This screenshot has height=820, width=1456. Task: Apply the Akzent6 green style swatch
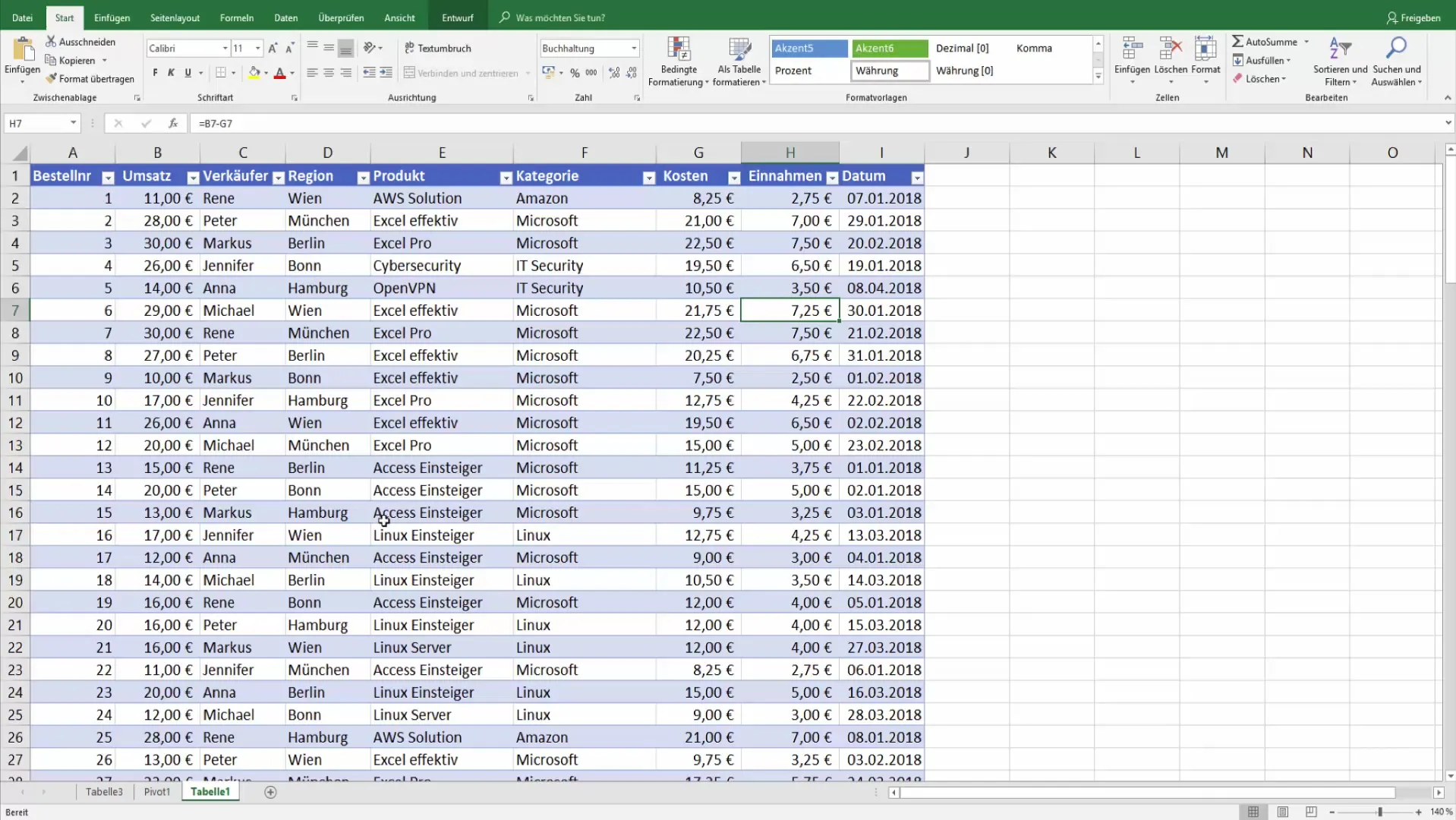pyautogui.click(x=890, y=48)
